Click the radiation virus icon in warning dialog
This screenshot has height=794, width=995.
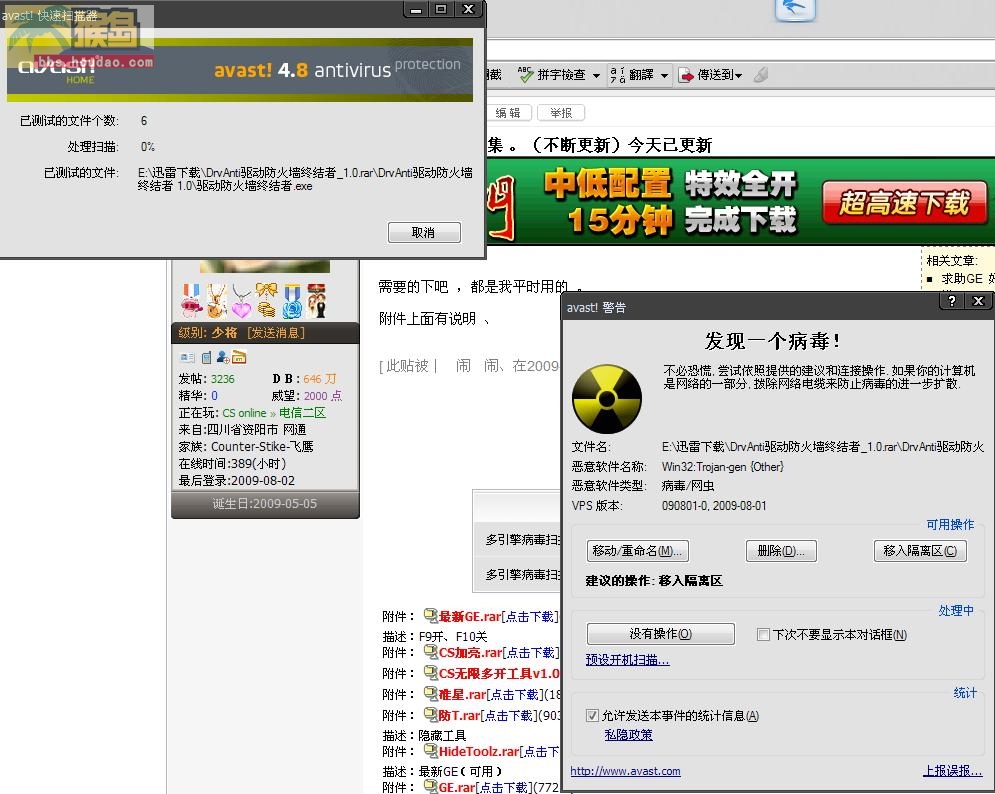(607, 399)
